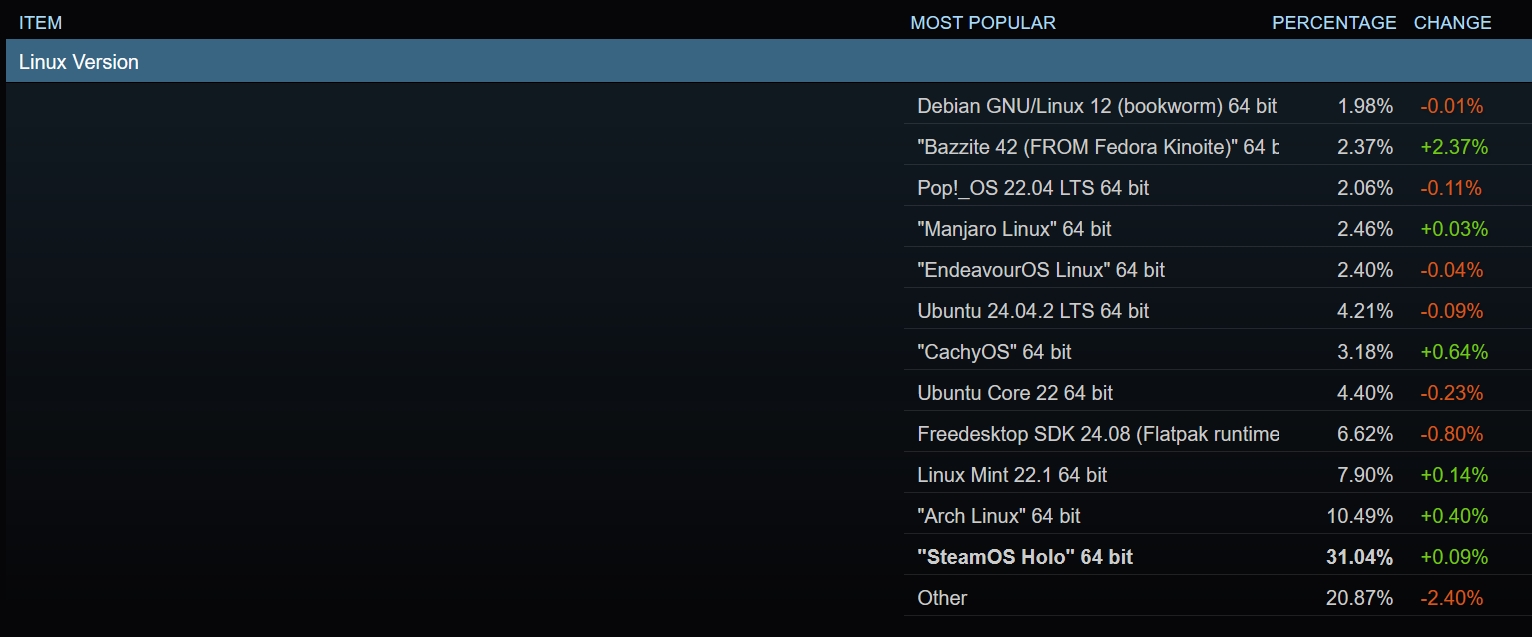1532x637 pixels.
Task: Click the +0.64% change for CachyOS
Action: click(x=1454, y=352)
